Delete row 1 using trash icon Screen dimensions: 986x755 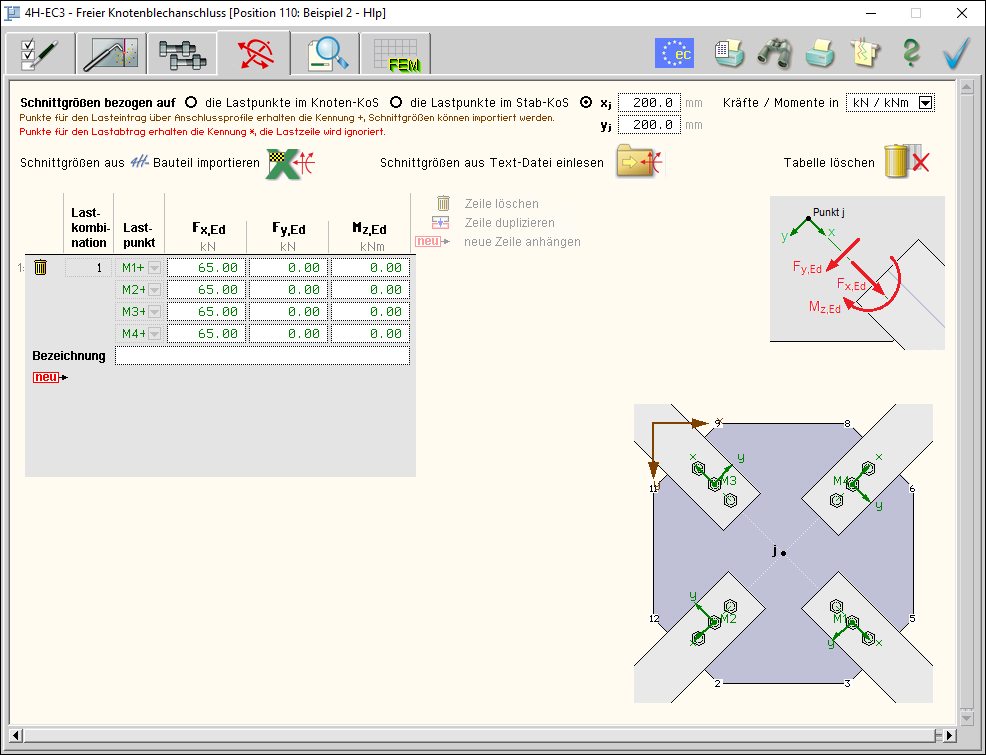41,267
